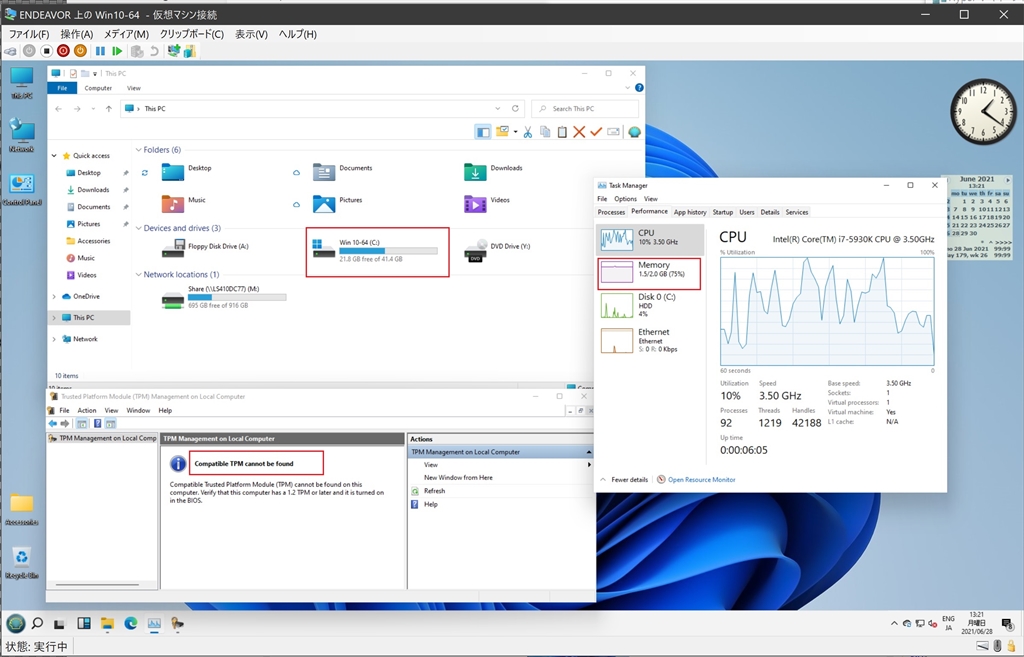
Task: Open Hyper-V クリップボード(C) menu
Action: (191, 34)
